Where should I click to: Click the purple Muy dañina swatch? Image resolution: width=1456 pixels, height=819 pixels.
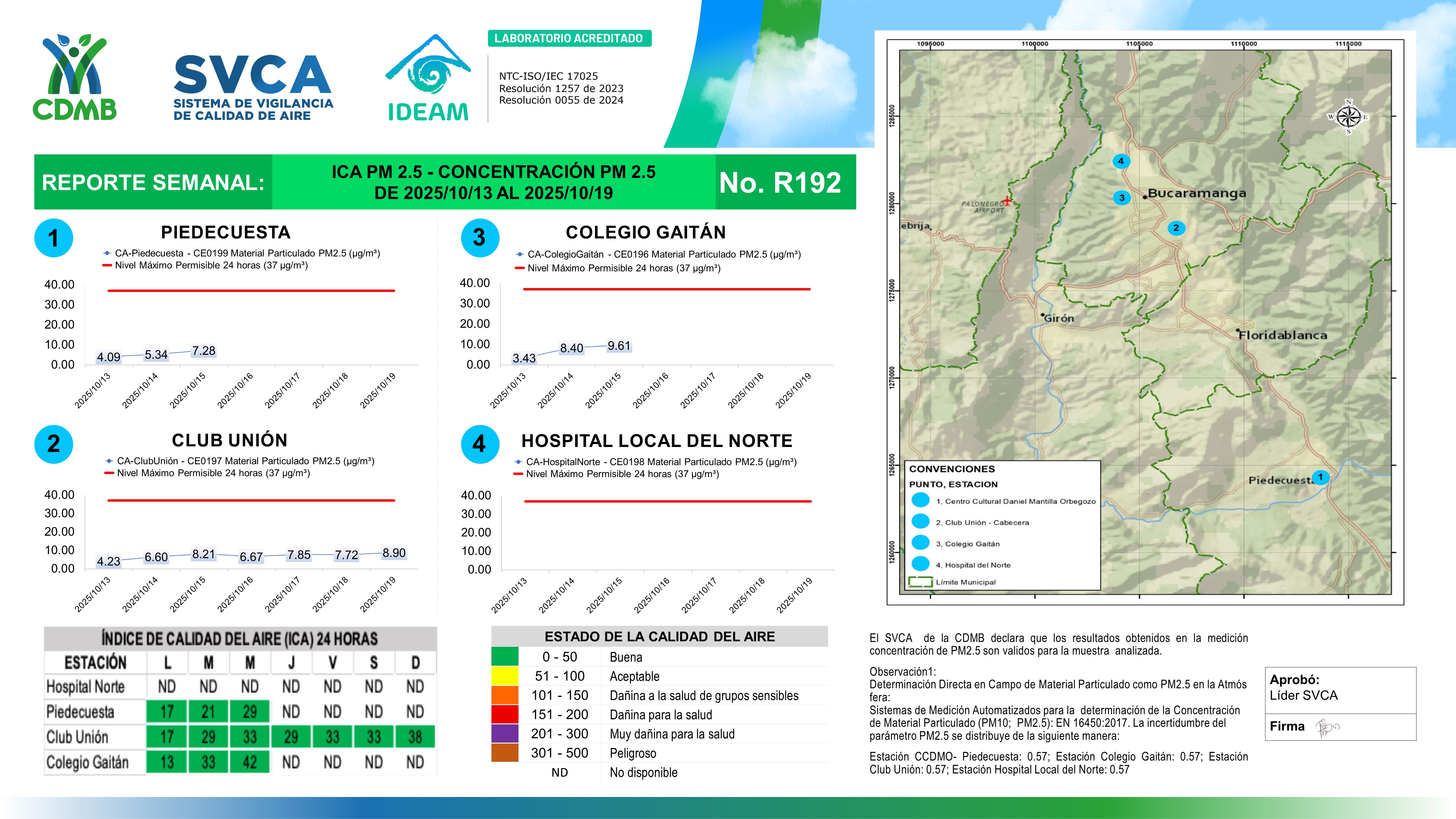505,734
